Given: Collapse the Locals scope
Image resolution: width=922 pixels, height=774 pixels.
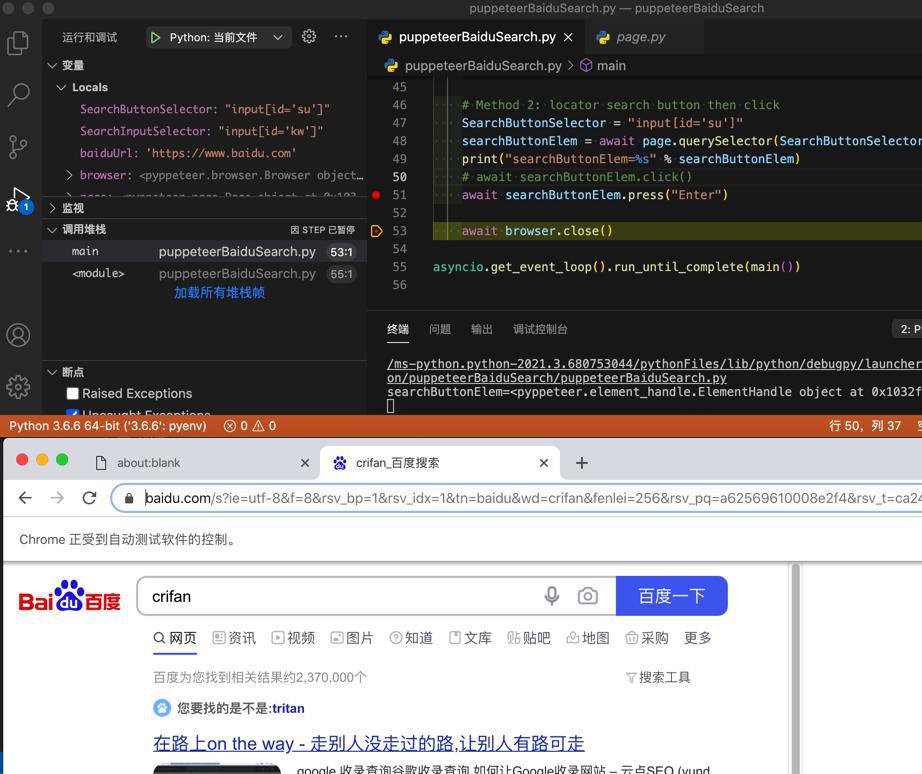Looking at the screenshot, I should 61,88.
